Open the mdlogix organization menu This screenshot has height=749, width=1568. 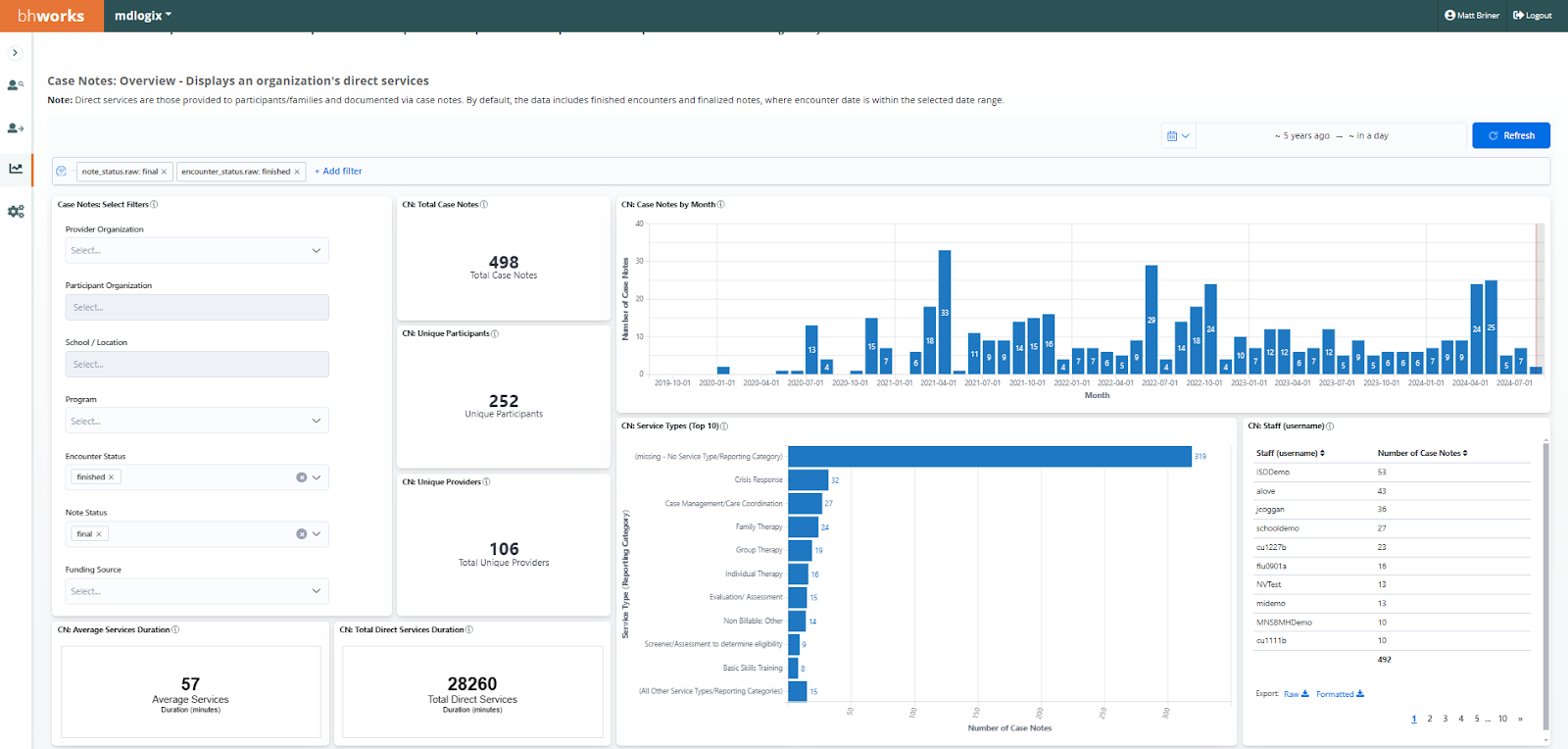pos(143,16)
